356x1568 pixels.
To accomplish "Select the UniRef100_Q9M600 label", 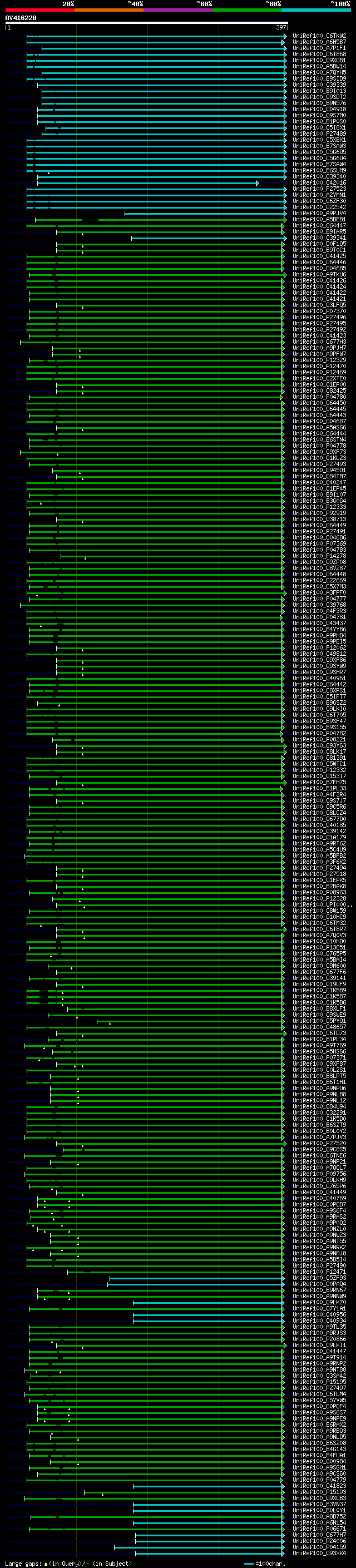I will click(x=319, y=966).
